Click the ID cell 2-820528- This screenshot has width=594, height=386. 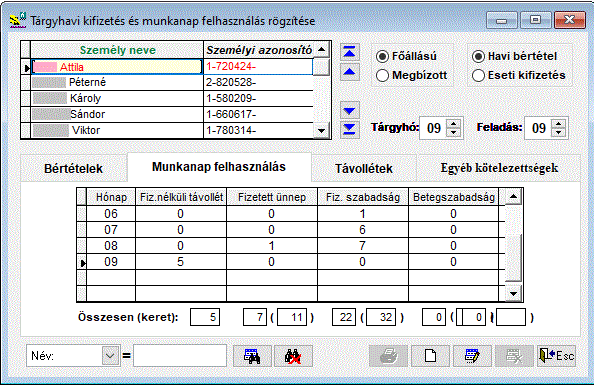(x=258, y=83)
